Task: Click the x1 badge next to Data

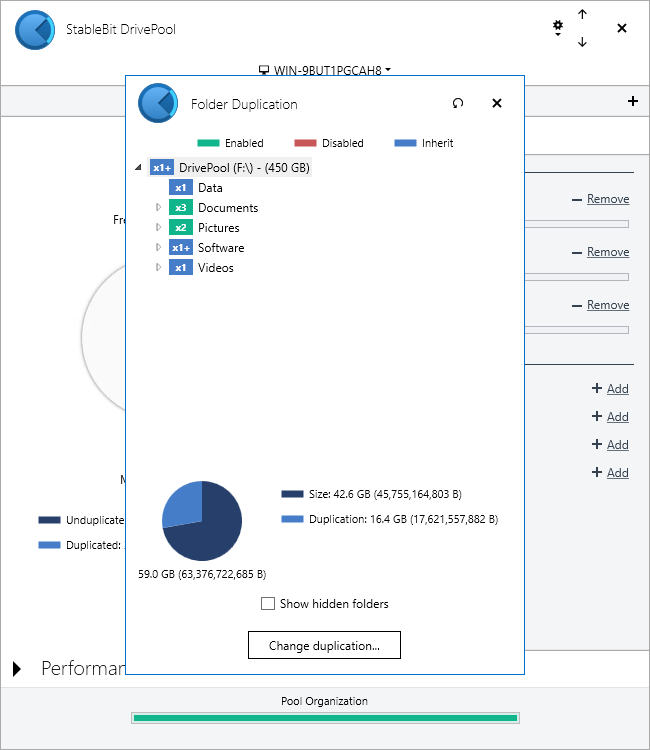Action: (181, 188)
